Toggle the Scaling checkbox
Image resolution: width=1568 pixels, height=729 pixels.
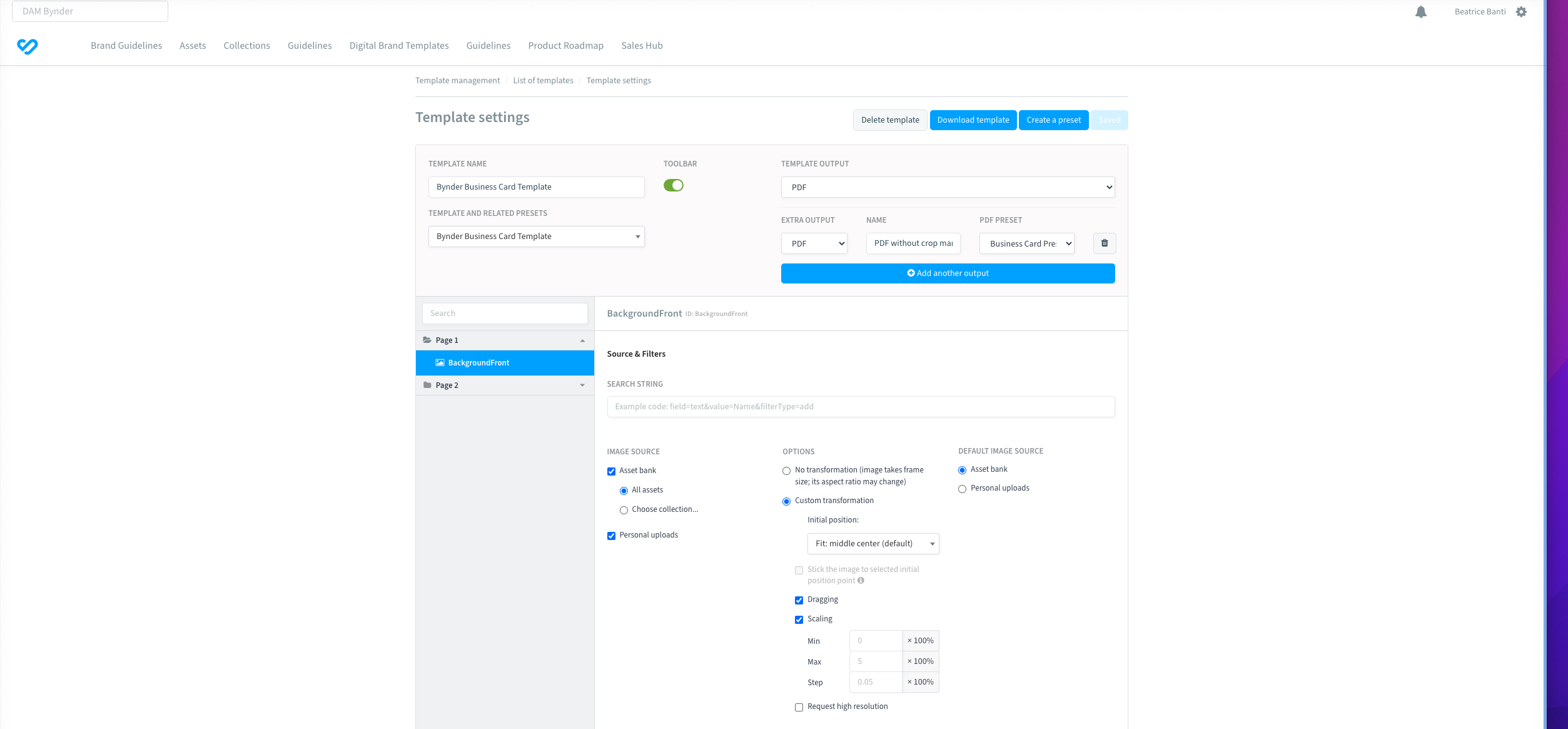click(x=799, y=619)
